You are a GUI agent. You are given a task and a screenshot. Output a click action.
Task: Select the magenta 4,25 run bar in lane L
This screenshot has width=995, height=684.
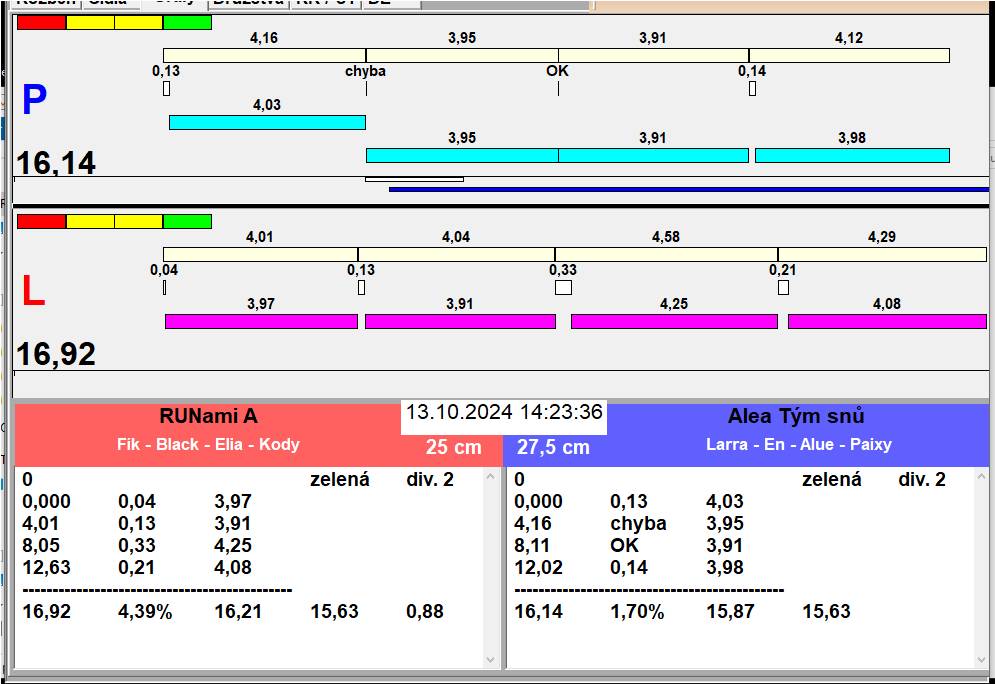pyautogui.click(x=674, y=321)
